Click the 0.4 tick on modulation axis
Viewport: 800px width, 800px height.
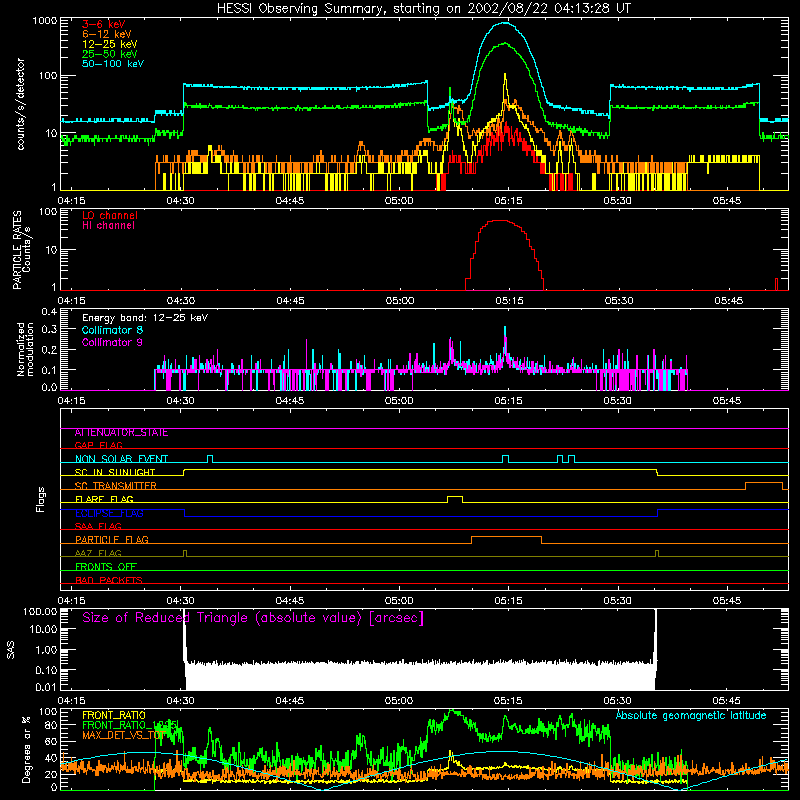(49, 312)
